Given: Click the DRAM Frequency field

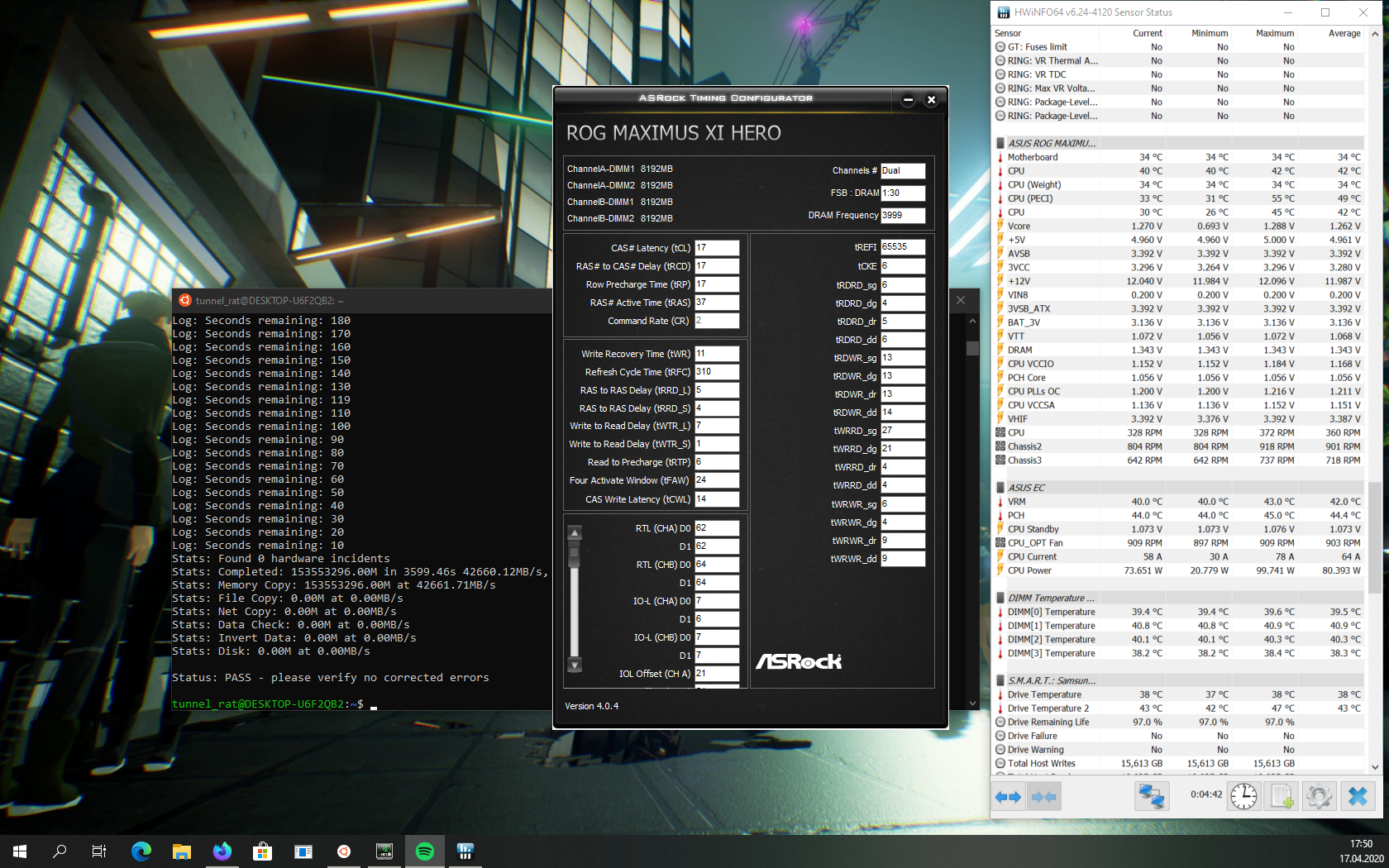Looking at the screenshot, I should tap(903, 215).
